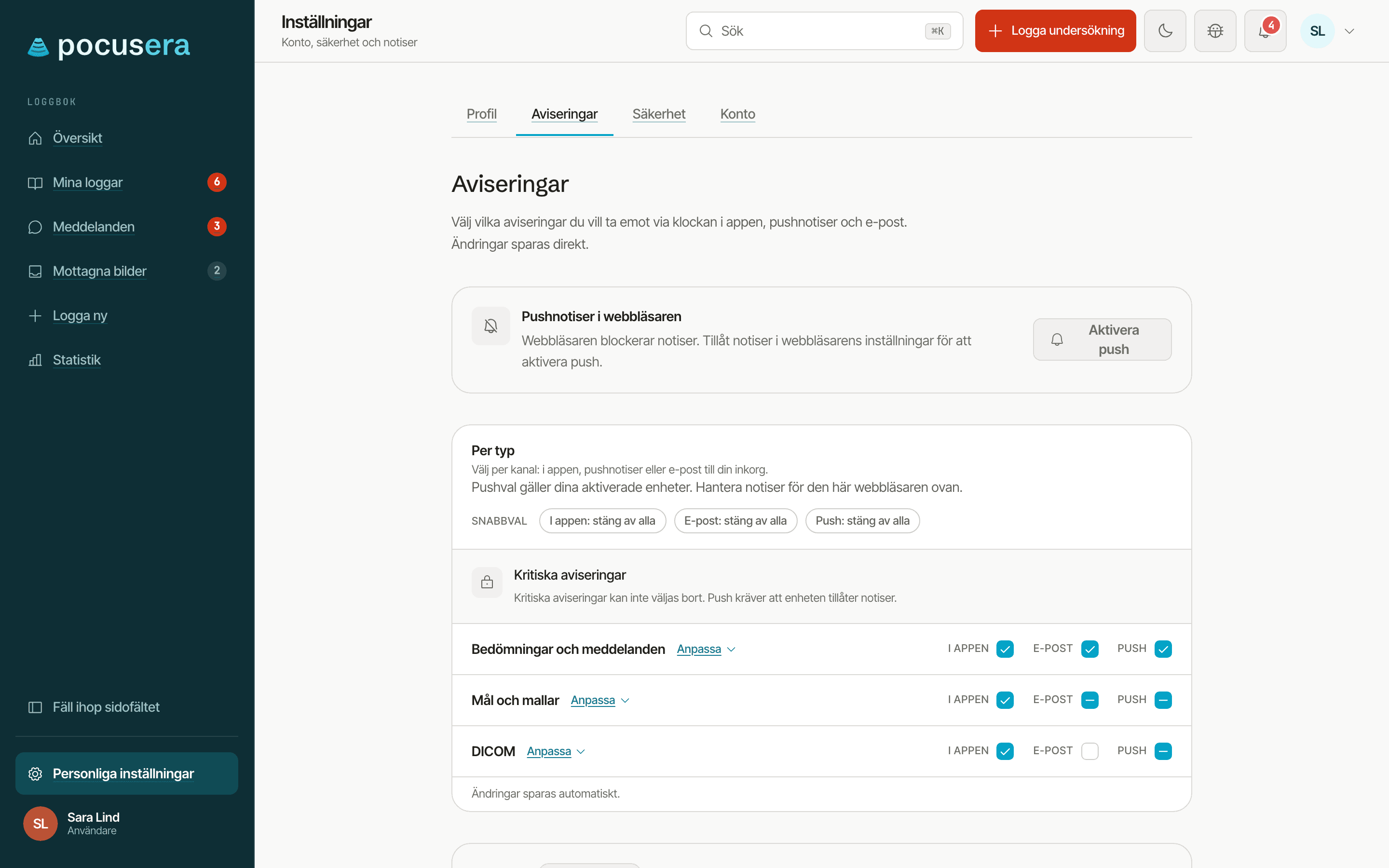
Task: Toggle I APPEN checkbox for DICOM
Action: pos(1005,751)
